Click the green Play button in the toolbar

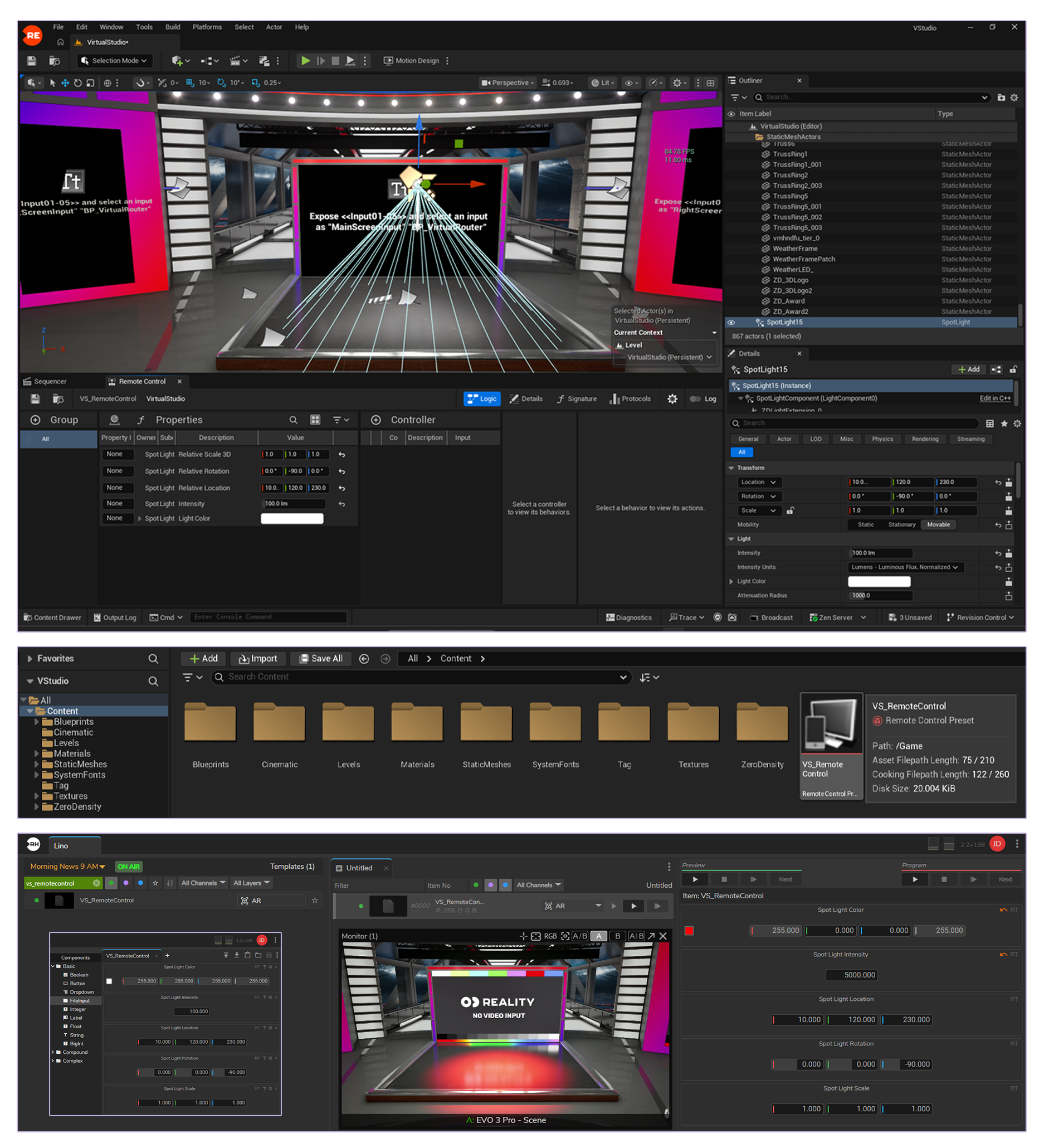pos(306,60)
